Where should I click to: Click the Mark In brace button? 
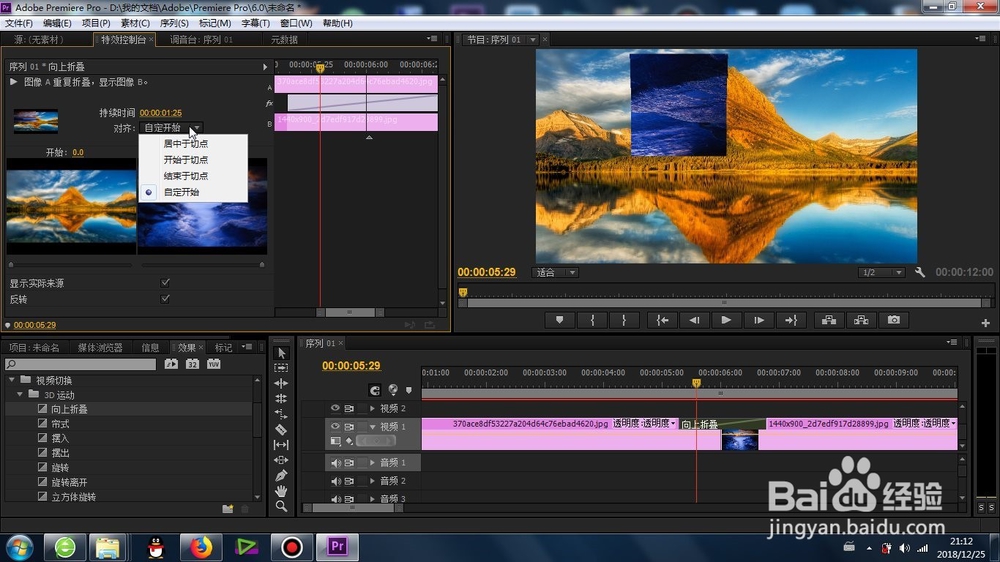coord(592,320)
